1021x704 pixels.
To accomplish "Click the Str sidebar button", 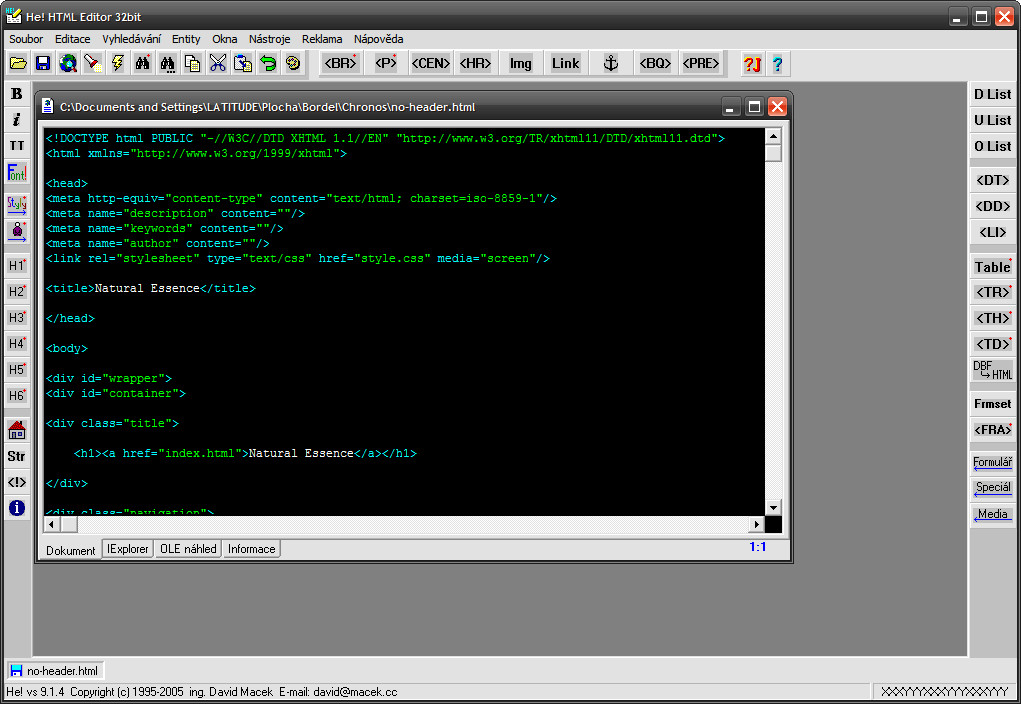I will pos(17,456).
